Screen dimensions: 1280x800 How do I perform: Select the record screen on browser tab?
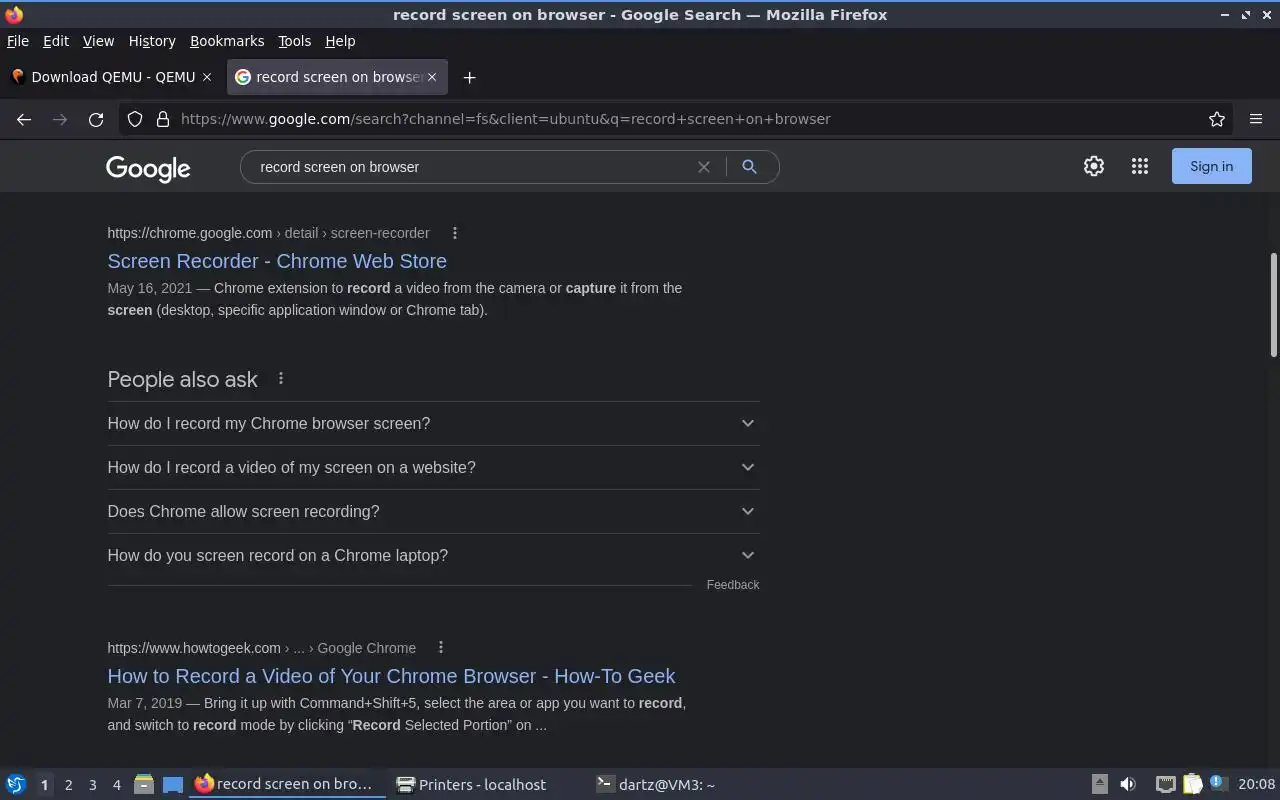pyautogui.click(x=337, y=77)
